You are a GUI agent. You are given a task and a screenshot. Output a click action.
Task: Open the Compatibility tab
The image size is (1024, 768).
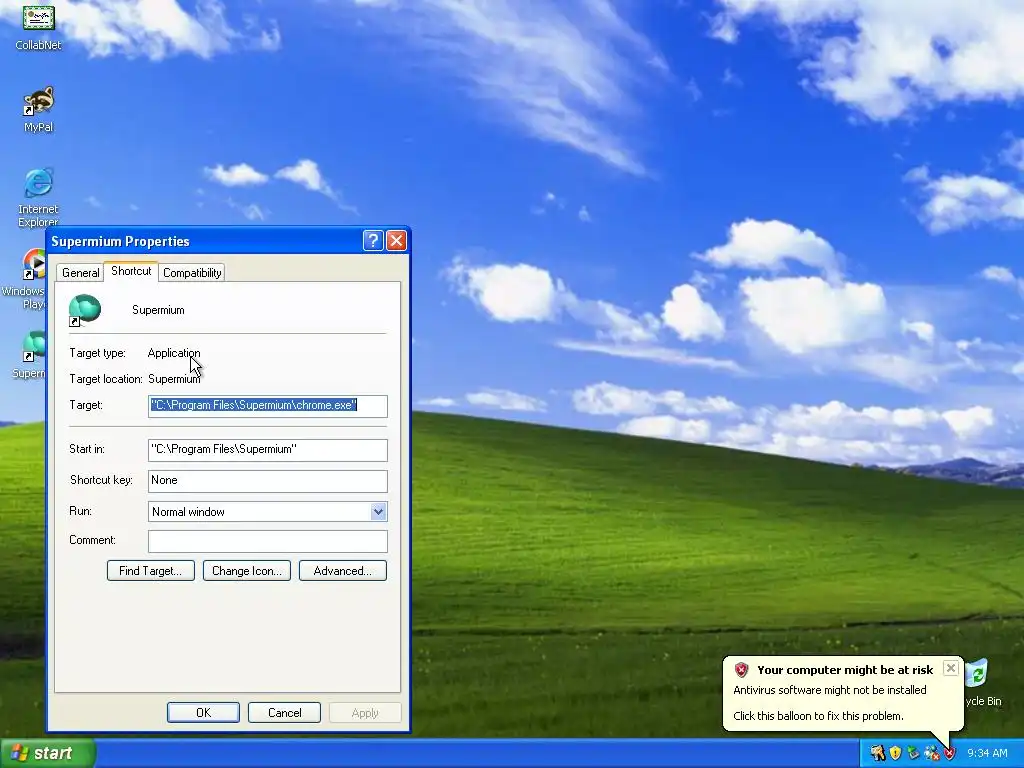(x=192, y=272)
